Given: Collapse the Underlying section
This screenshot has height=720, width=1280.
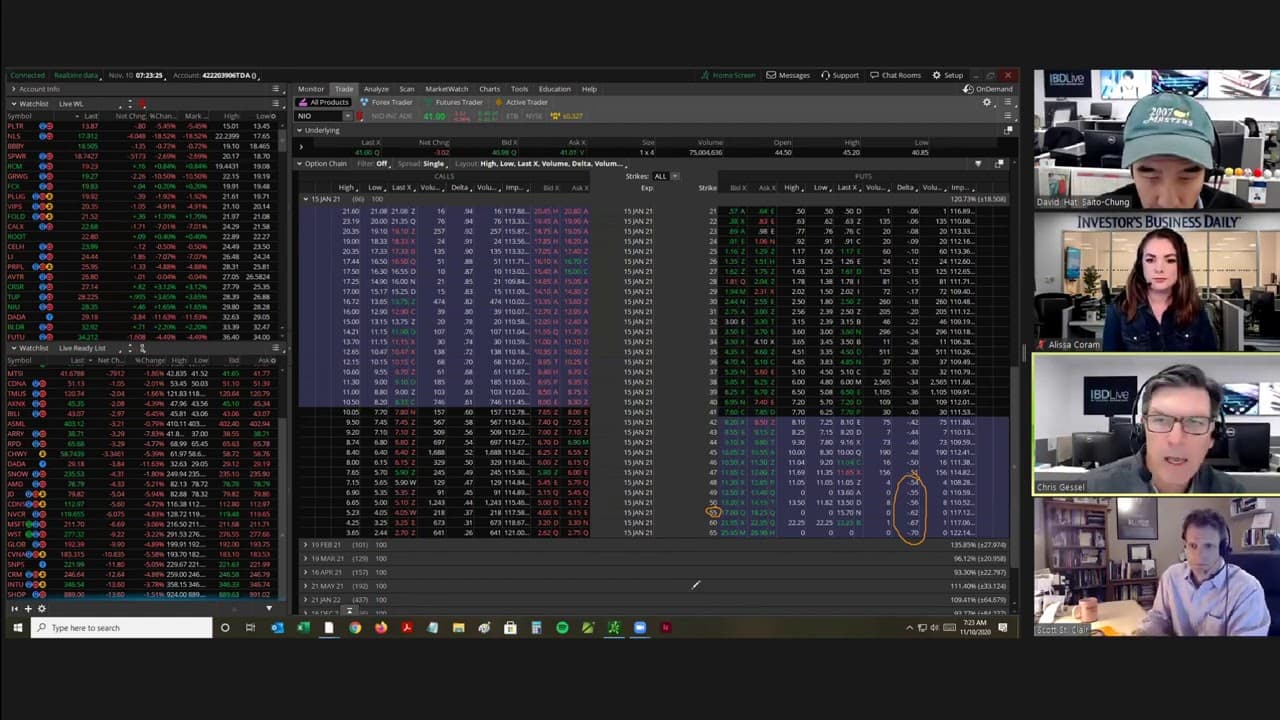Looking at the screenshot, I should click(x=300, y=130).
